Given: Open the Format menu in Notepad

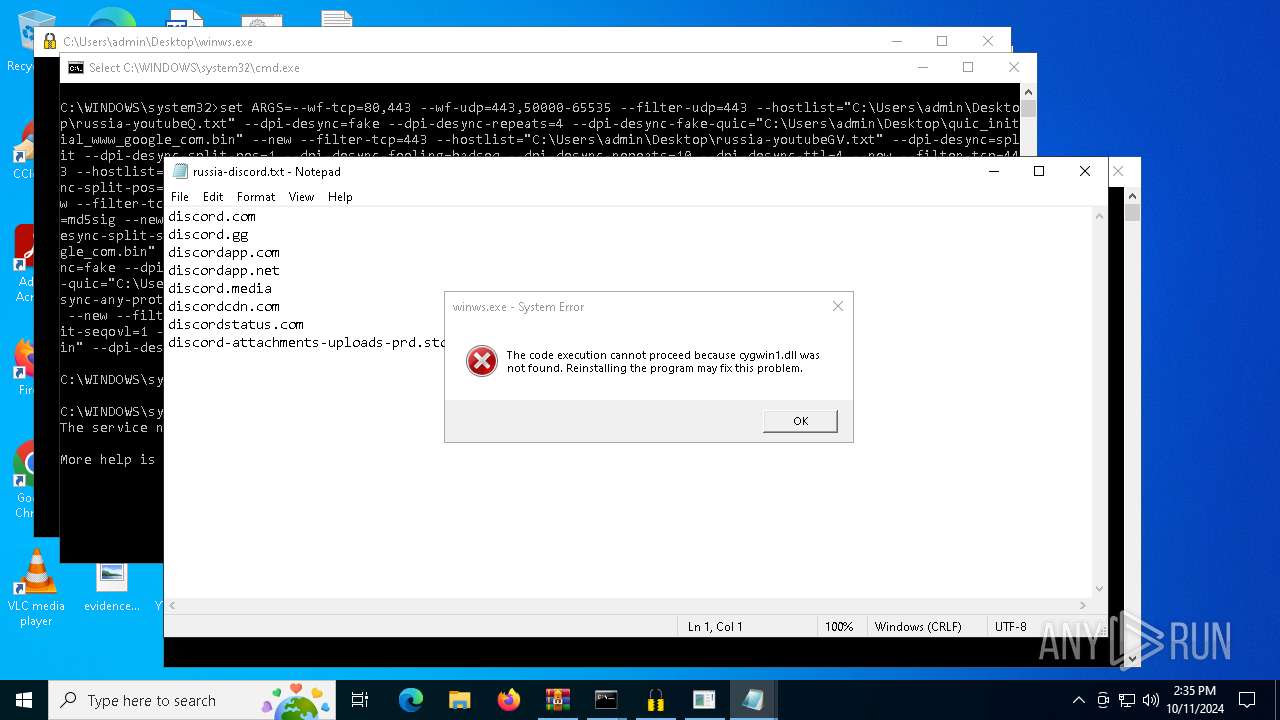Looking at the screenshot, I should (x=256, y=197).
